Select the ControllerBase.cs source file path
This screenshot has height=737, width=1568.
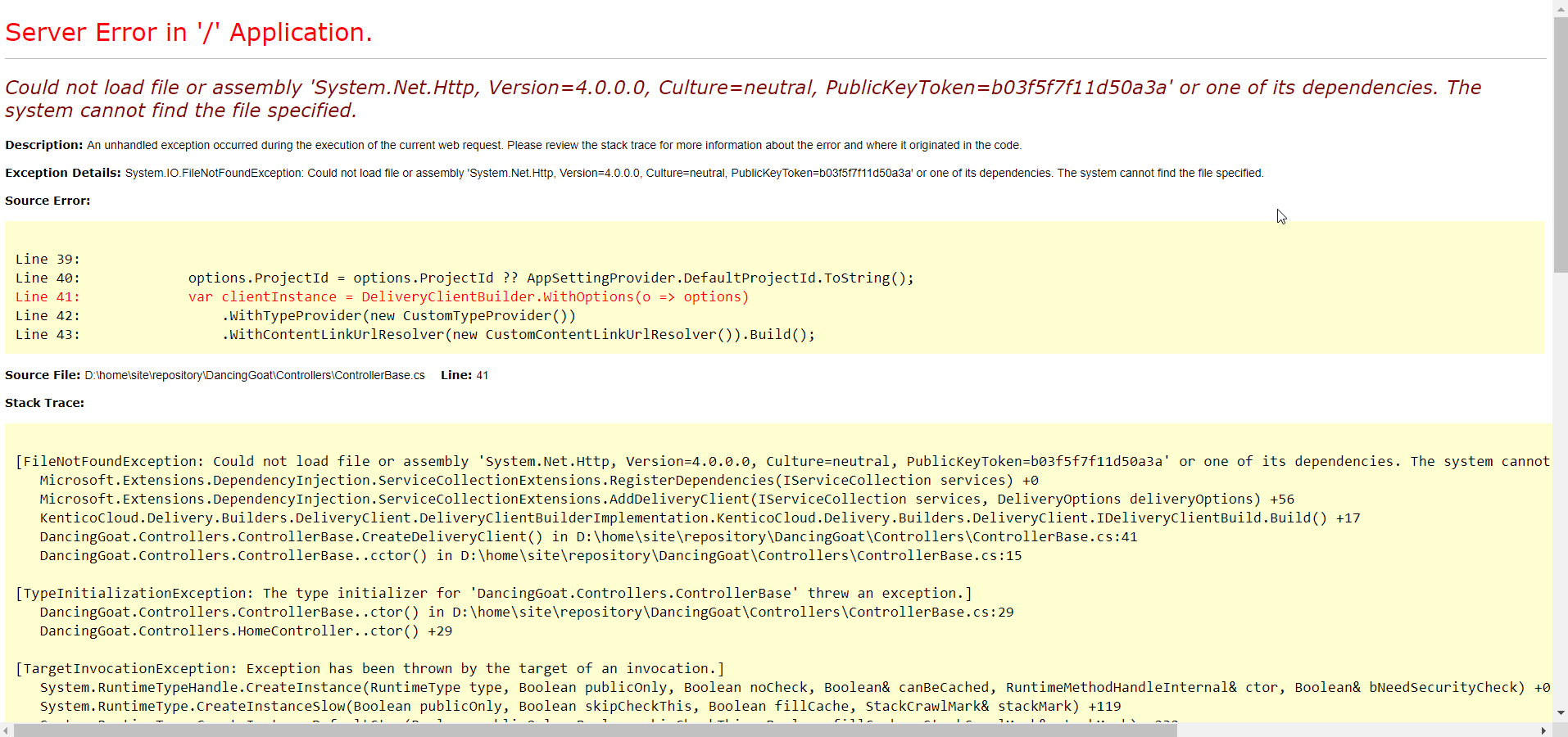point(253,375)
